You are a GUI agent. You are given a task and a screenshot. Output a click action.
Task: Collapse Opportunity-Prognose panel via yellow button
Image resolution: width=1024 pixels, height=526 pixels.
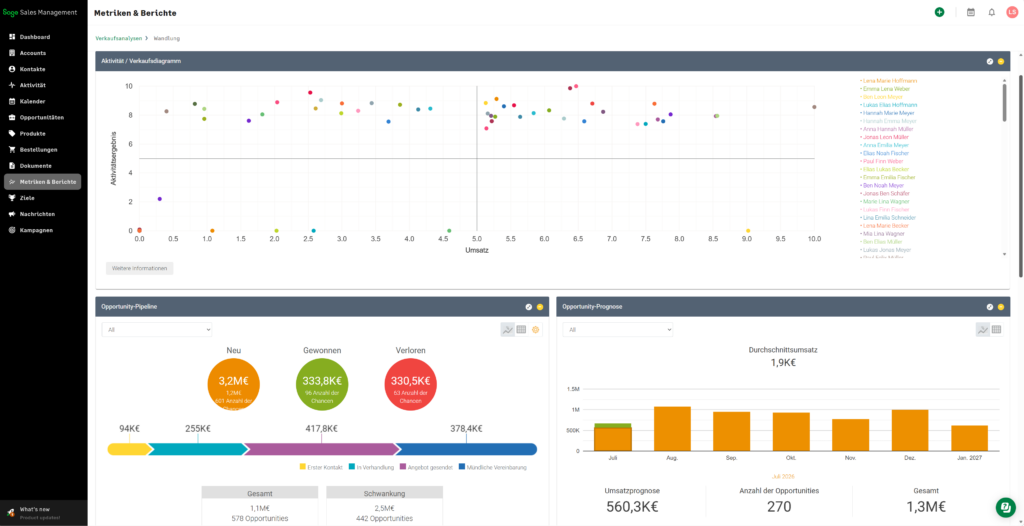tap(1000, 306)
